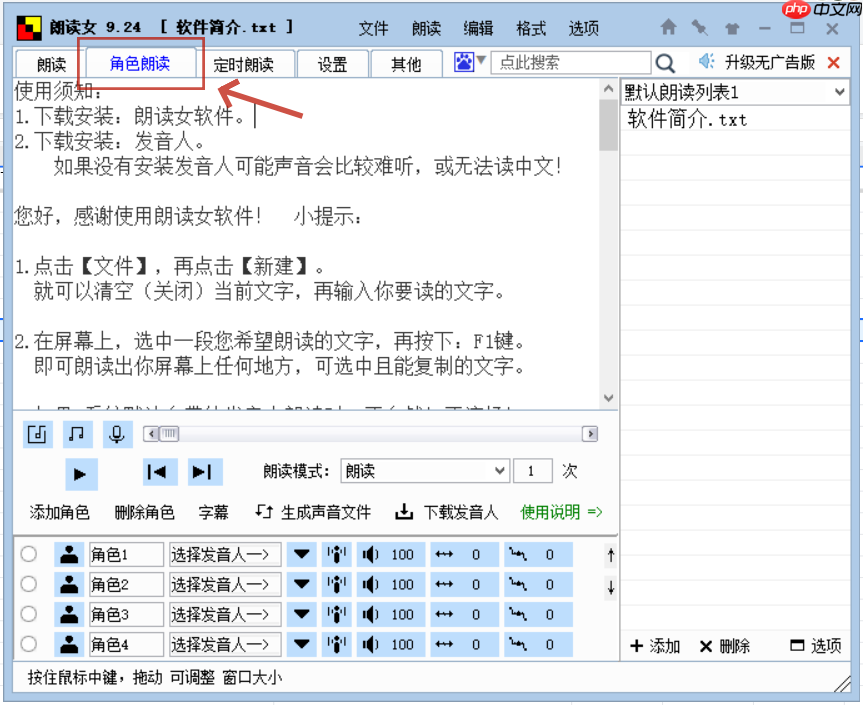Expand the 默认朗读列表1 dropdown
Image resolution: width=863 pixels, height=705 pixels.
839,92
